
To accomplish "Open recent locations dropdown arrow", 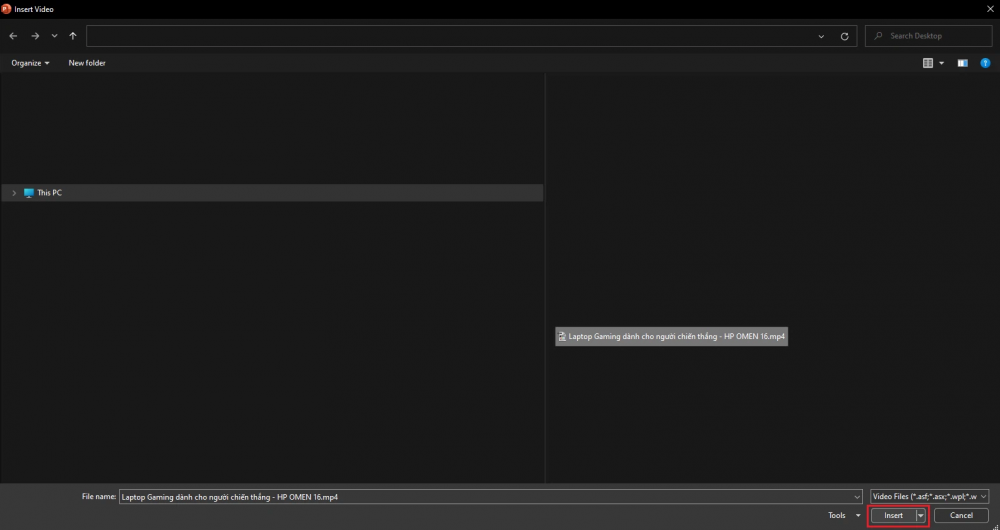I will tap(54, 36).
